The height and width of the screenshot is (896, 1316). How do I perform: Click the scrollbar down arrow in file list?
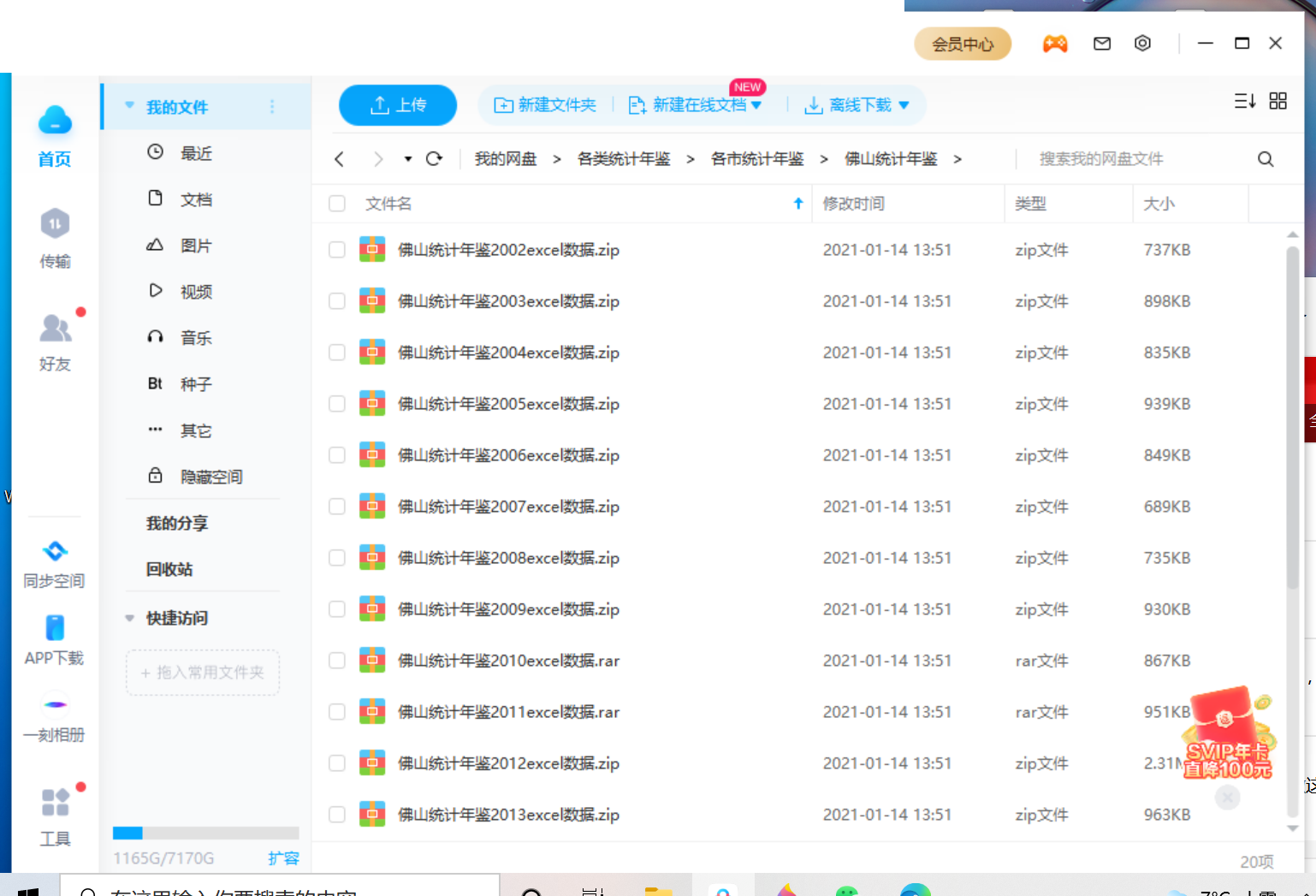tap(1293, 828)
